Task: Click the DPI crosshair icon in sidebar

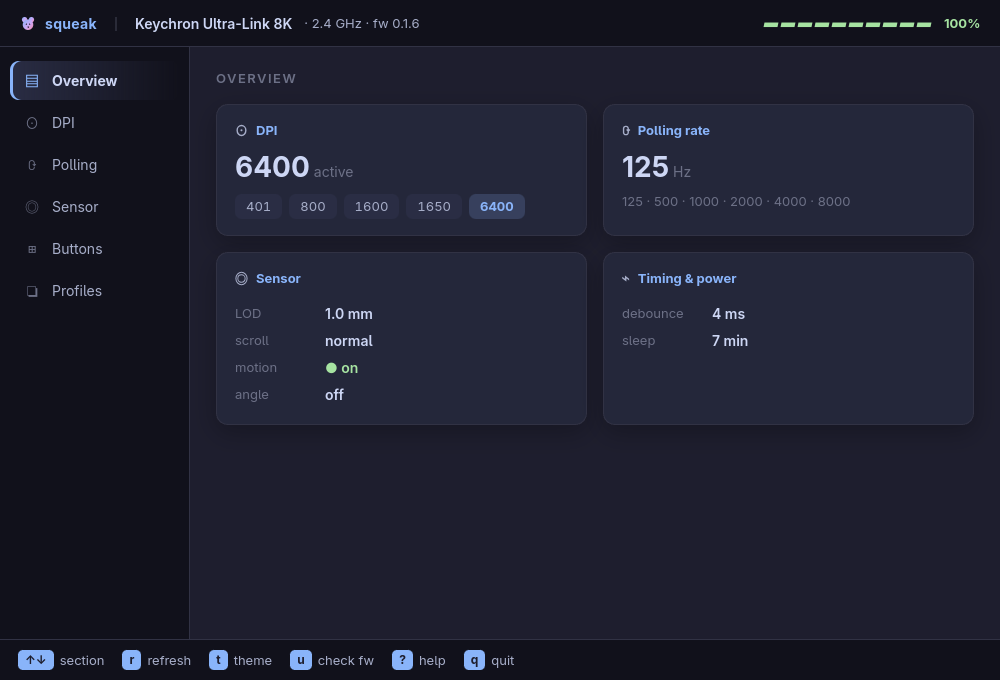Action: pos(32,123)
